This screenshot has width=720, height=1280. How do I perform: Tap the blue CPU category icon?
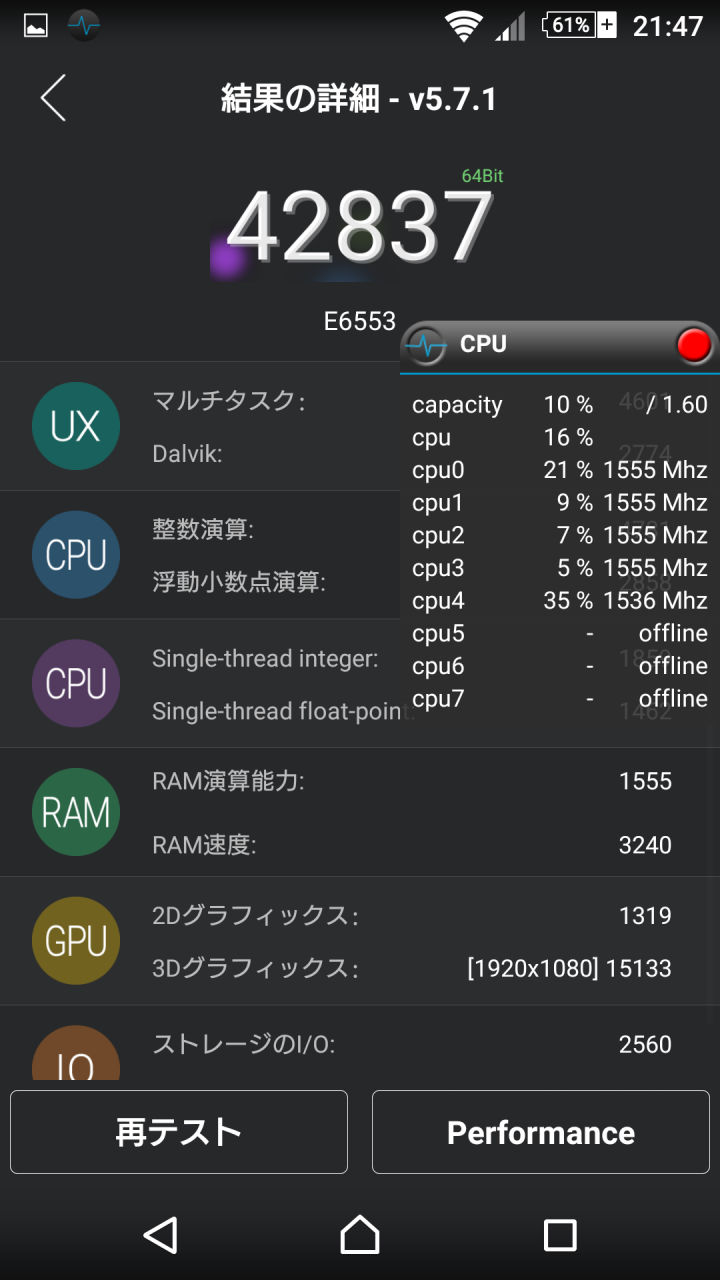click(76, 555)
